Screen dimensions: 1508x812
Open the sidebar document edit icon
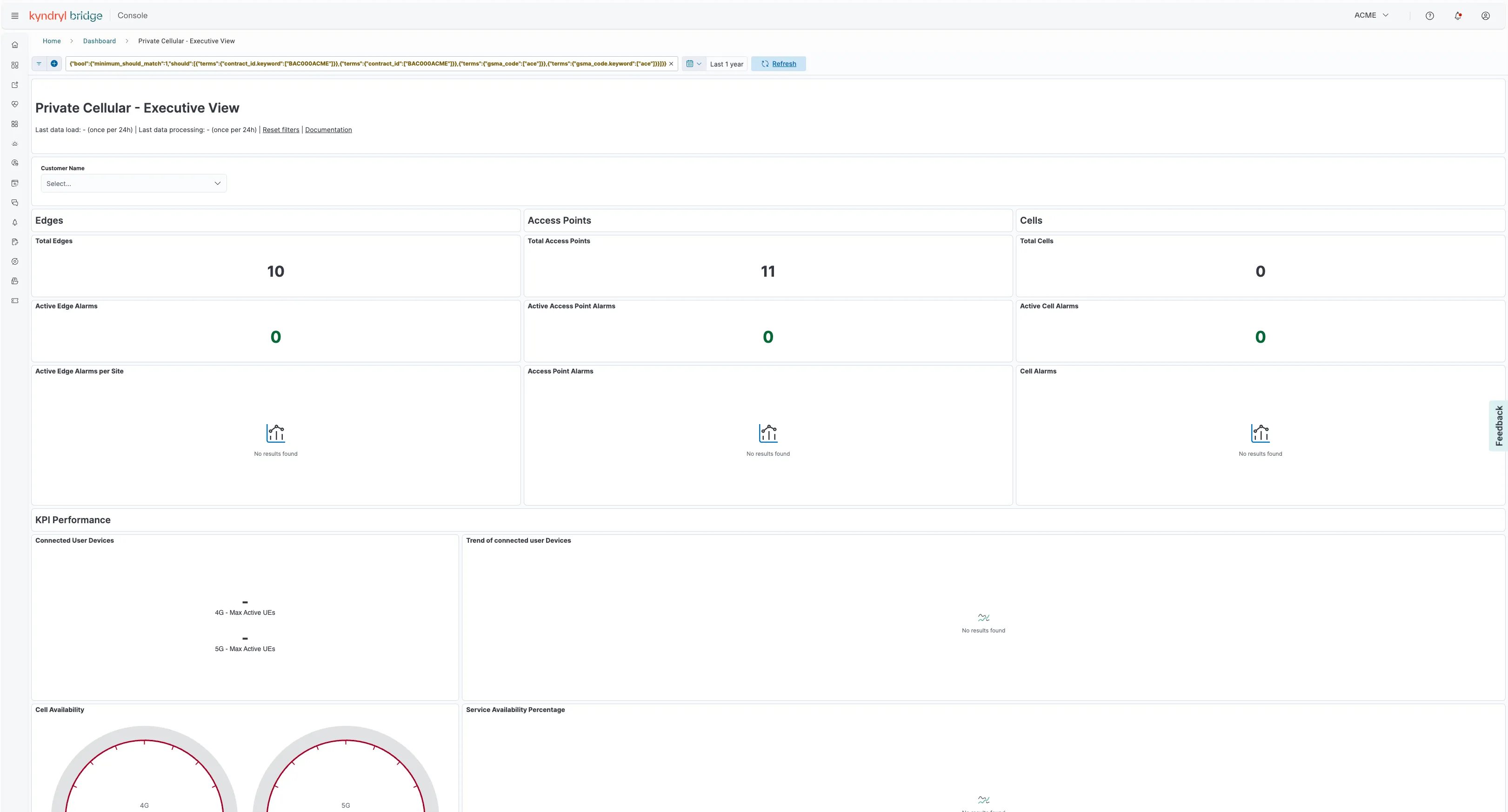14,242
